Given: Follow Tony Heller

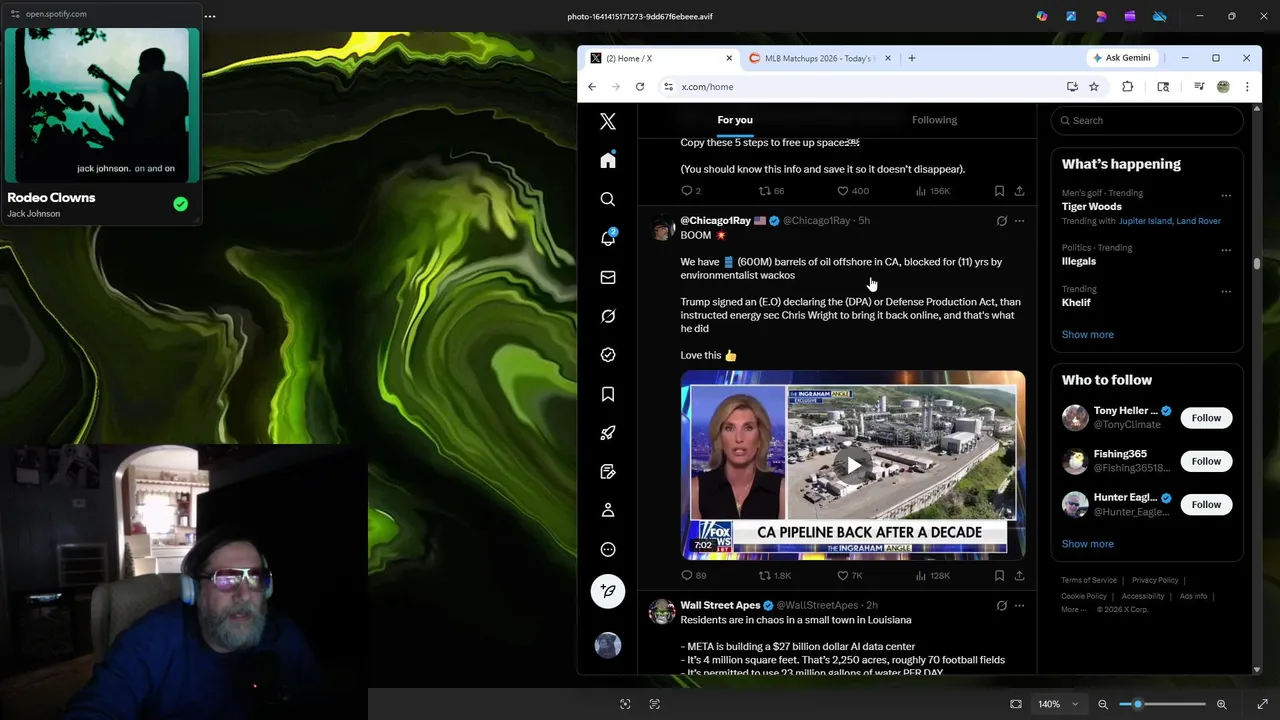Looking at the screenshot, I should [1206, 418].
